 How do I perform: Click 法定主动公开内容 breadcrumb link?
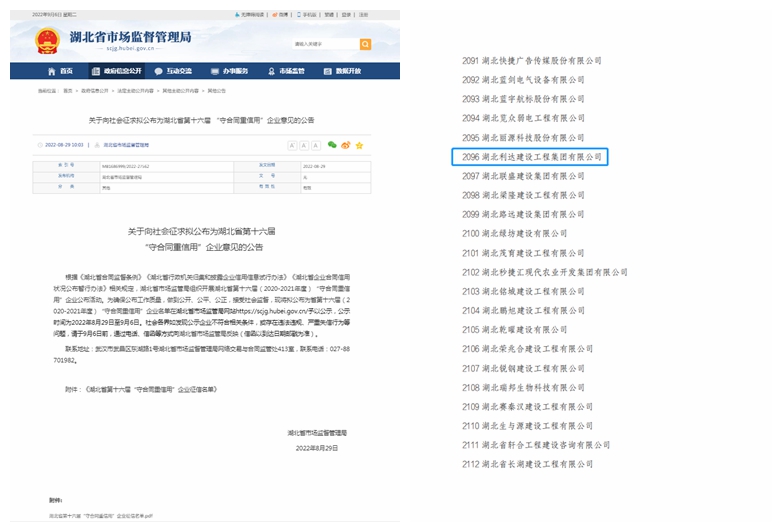coord(135,91)
